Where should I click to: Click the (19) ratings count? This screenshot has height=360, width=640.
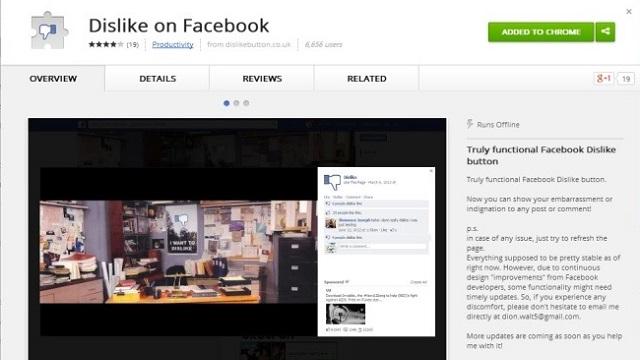(133, 44)
